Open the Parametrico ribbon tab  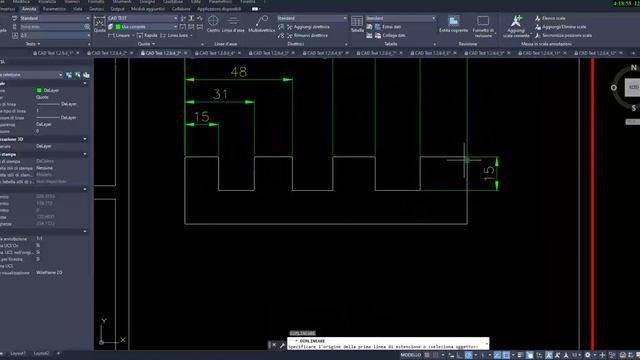pyautogui.click(x=54, y=9)
